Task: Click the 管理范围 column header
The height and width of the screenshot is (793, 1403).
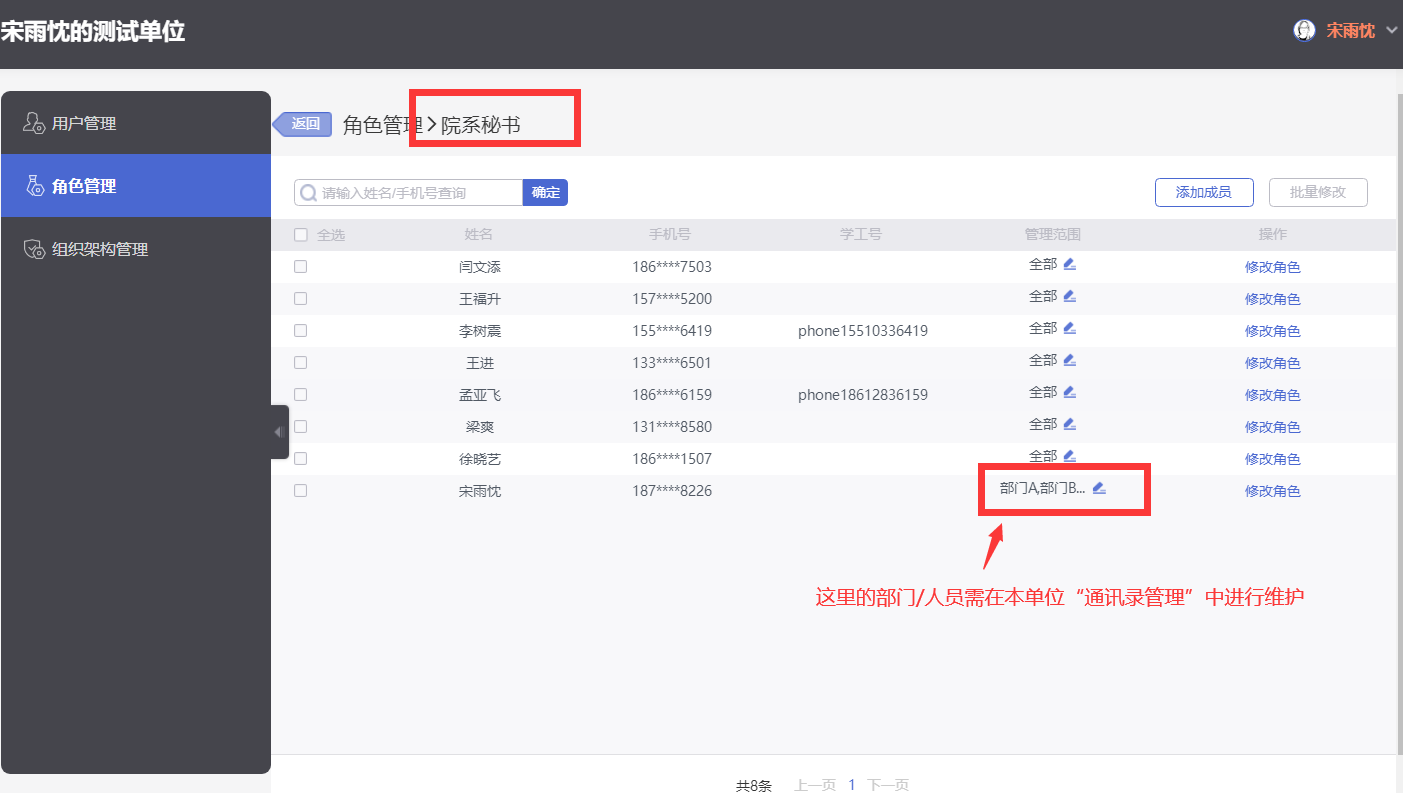Action: click(1052, 234)
